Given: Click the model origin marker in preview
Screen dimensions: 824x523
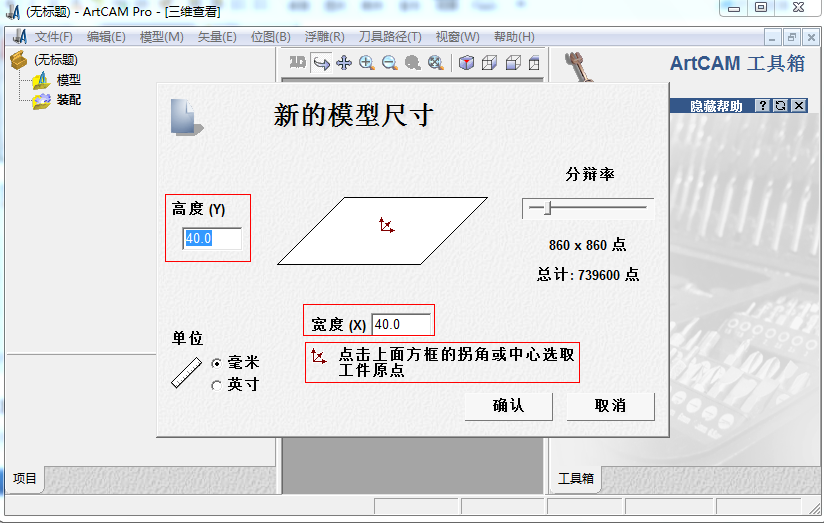Looking at the screenshot, I should pyautogui.click(x=386, y=225).
